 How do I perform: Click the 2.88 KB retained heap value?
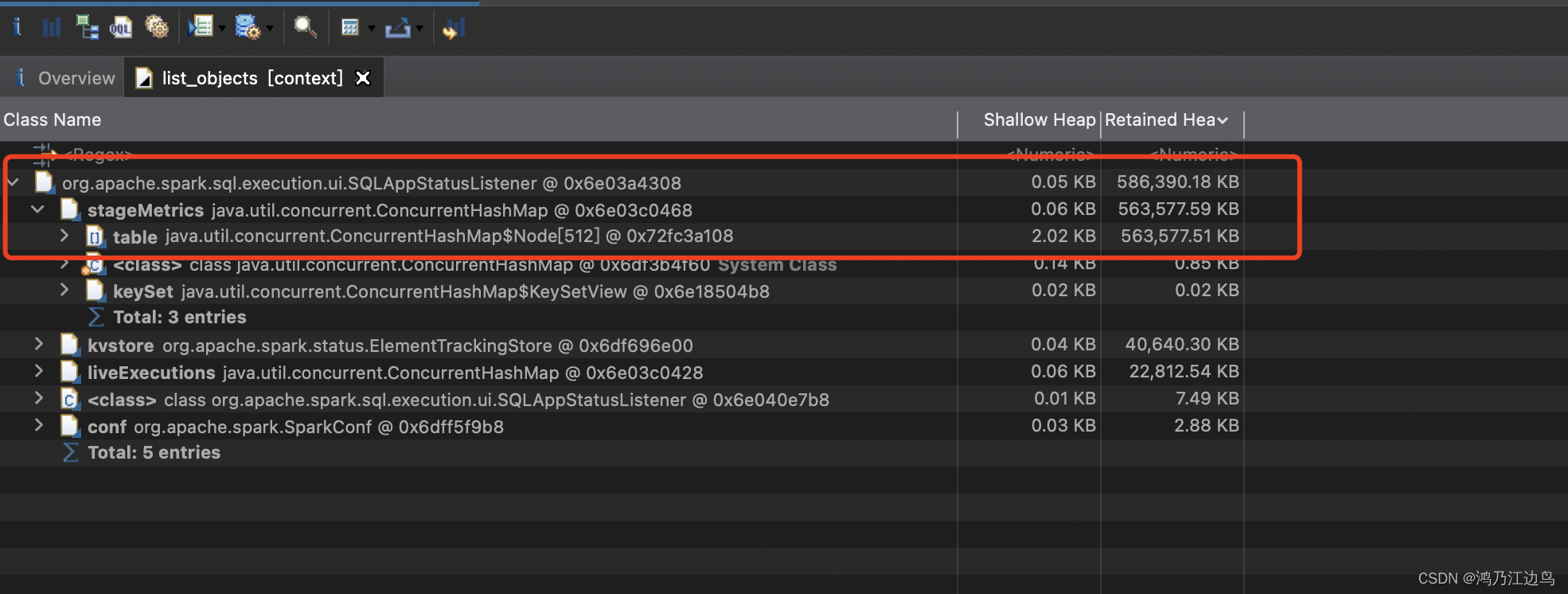[x=1207, y=426]
